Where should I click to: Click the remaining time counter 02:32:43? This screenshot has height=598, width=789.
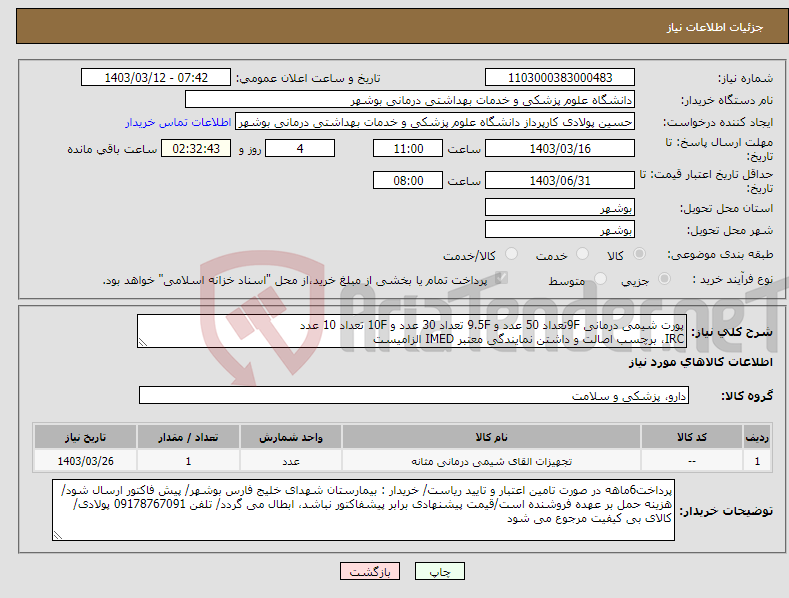click(196, 148)
